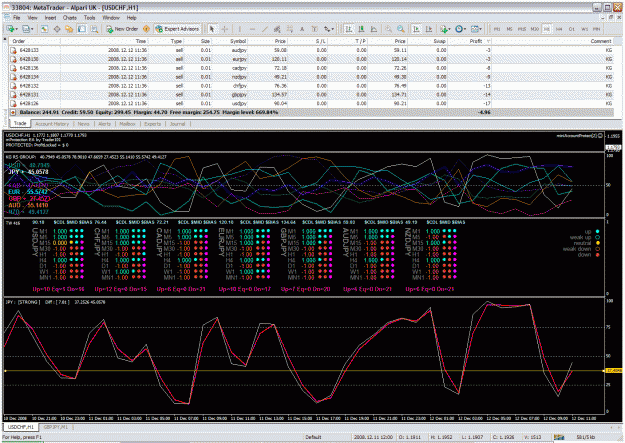Image resolution: width=625 pixels, height=443 pixels.
Task: Click the MetaEditor icon beside New Order
Action: click(x=146, y=29)
